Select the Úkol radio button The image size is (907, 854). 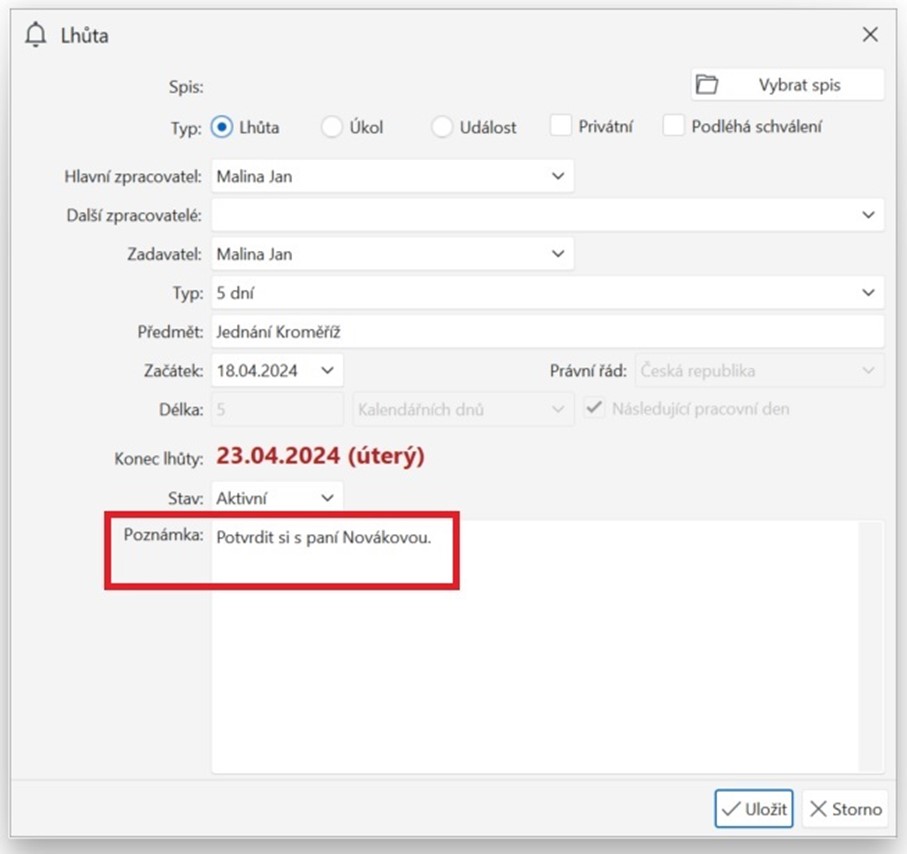(332, 127)
